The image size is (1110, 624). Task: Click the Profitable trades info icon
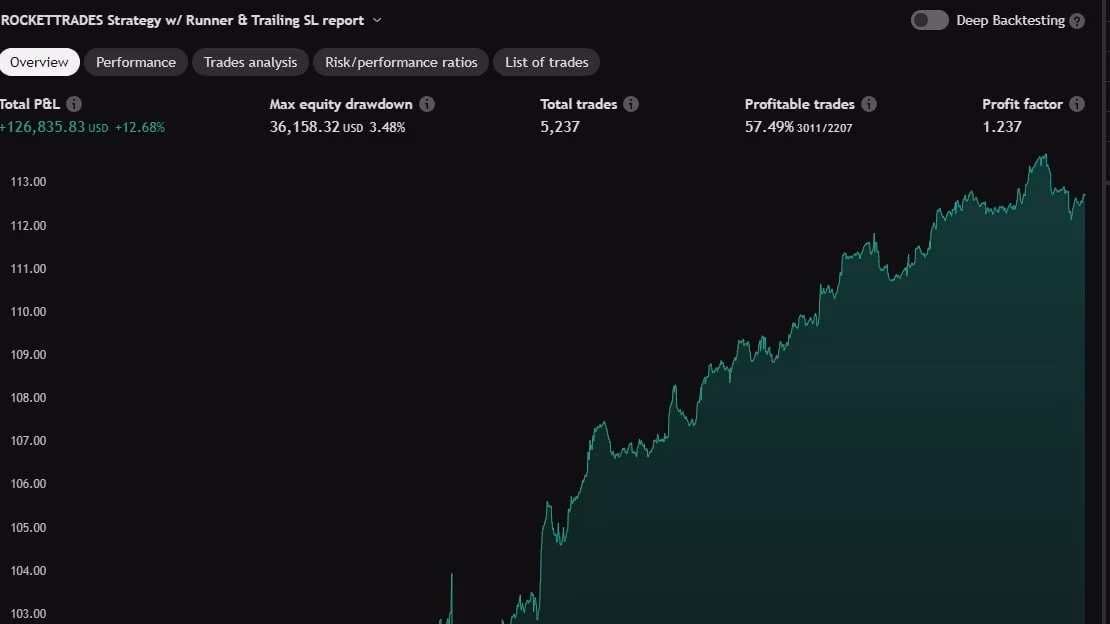click(869, 104)
